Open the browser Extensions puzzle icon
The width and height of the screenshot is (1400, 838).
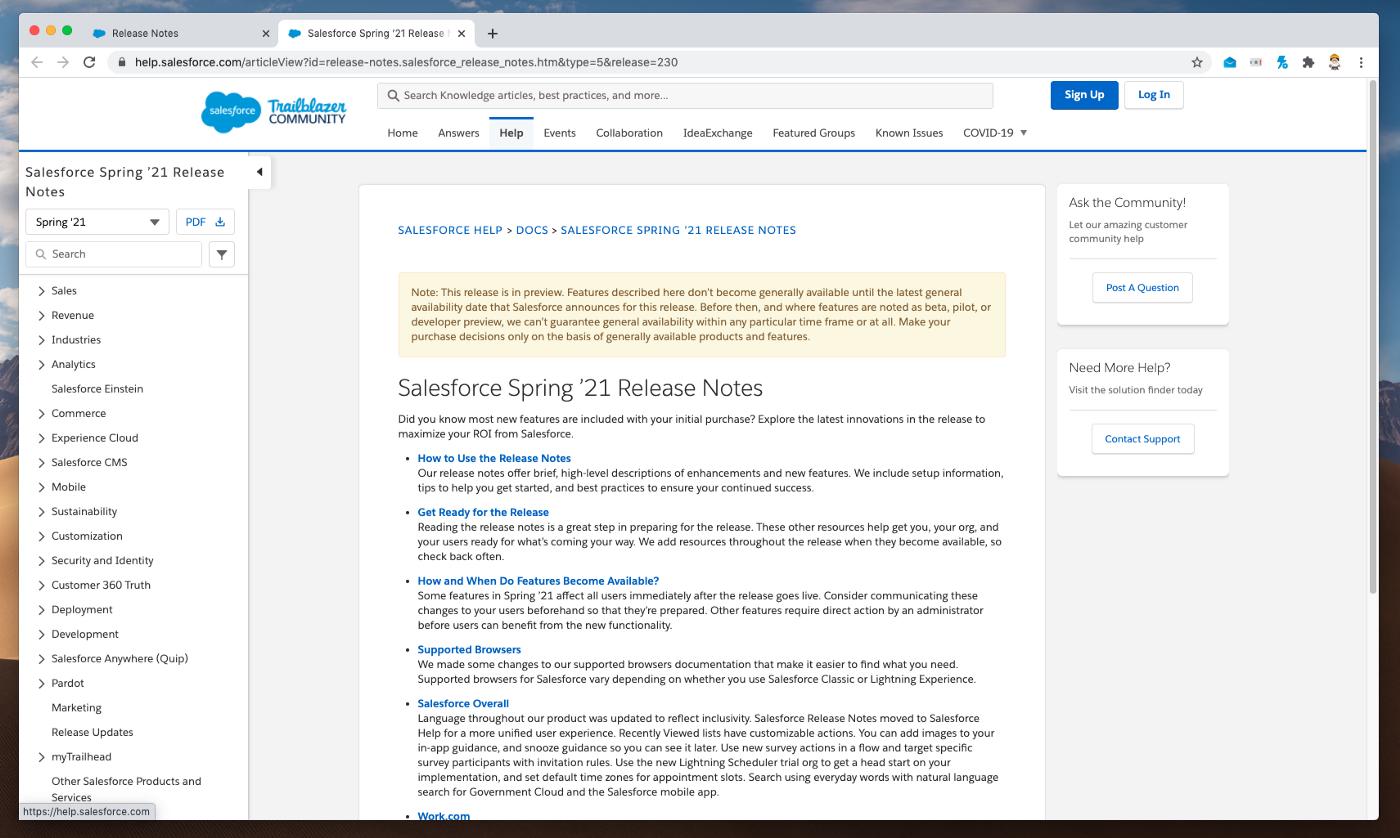(x=1308, y=62)
